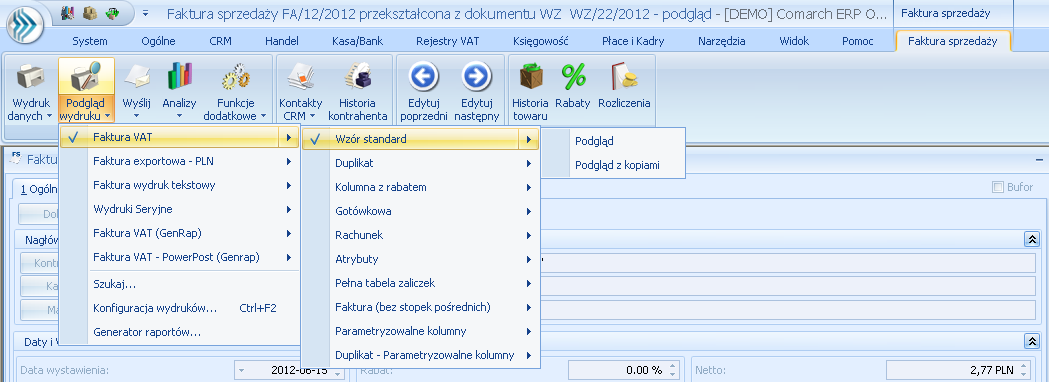This screenshot has width=1049, height=382.
Task: Switch to the CRM ribbon tab
Action: click(x=220, y=41)
